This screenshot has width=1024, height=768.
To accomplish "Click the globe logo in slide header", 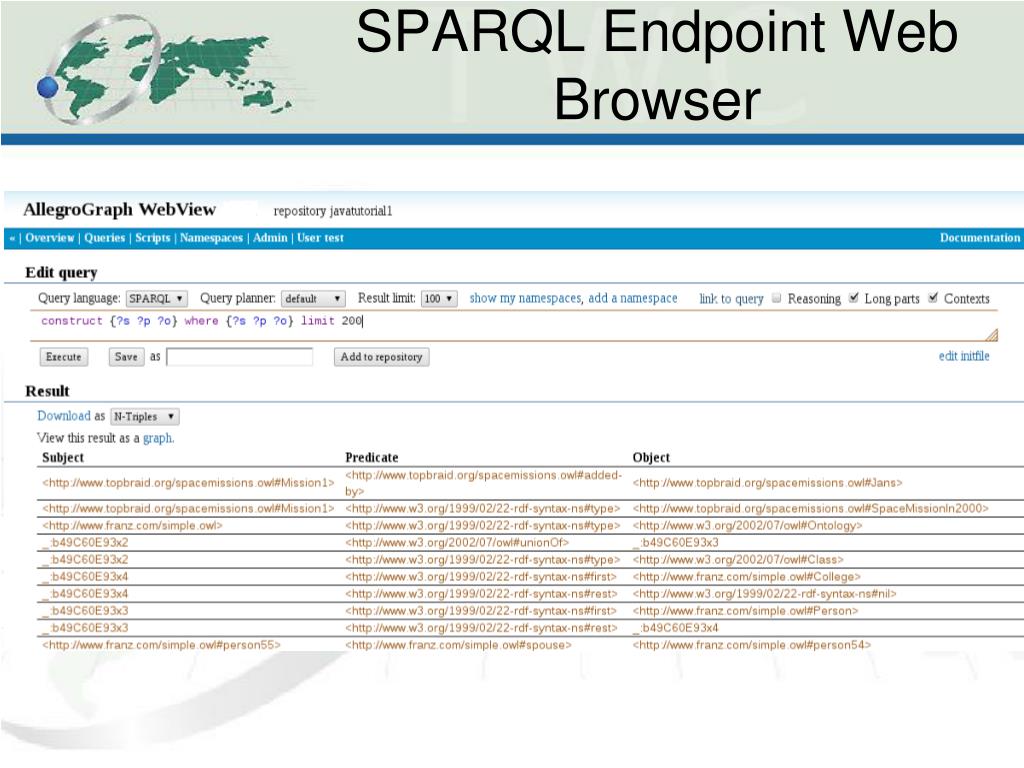I will [x=163, y=70].
